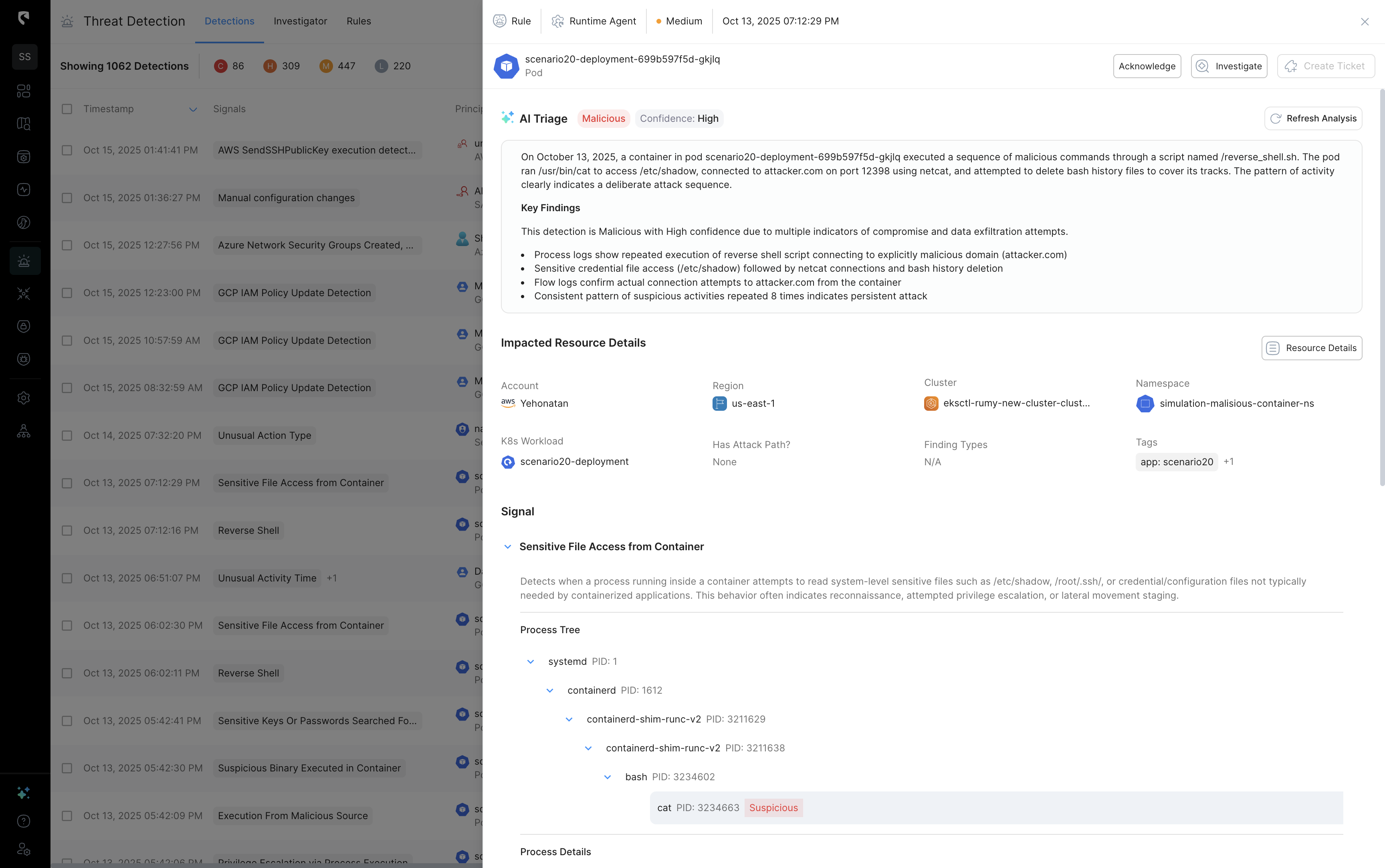Check the AWS SendSSHPublicKey detection row checkbox
This screenshot has width=1385, height=868.
67,150
